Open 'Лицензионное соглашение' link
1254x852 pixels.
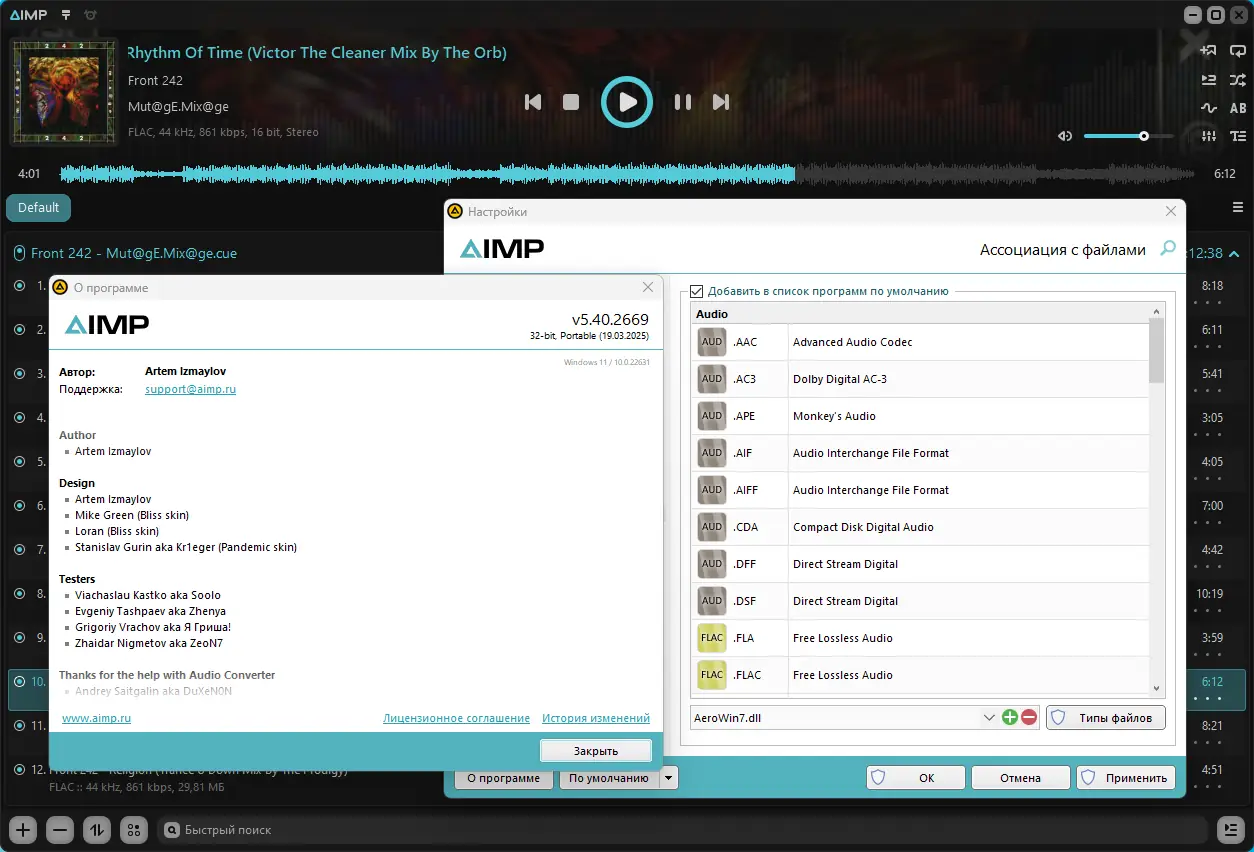(456, 718)
